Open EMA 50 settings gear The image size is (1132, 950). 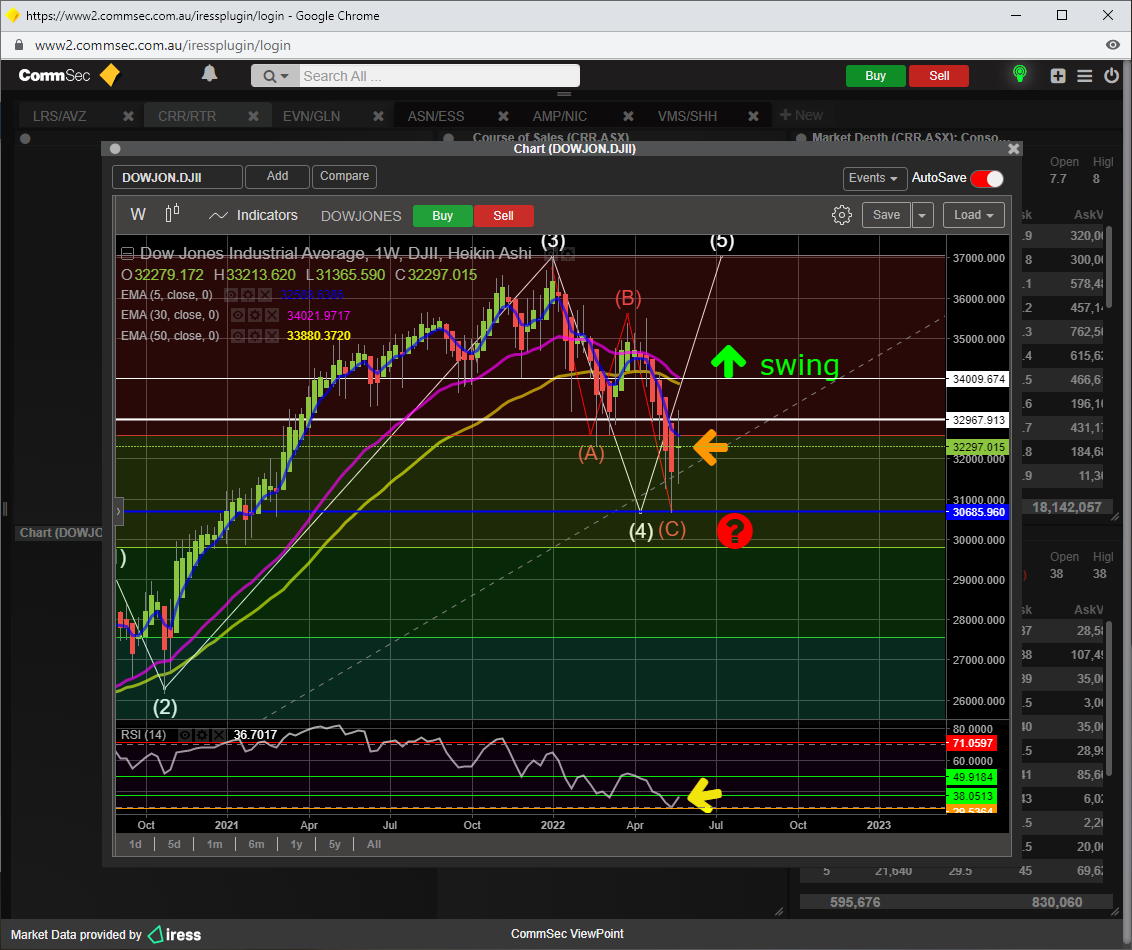254,336
